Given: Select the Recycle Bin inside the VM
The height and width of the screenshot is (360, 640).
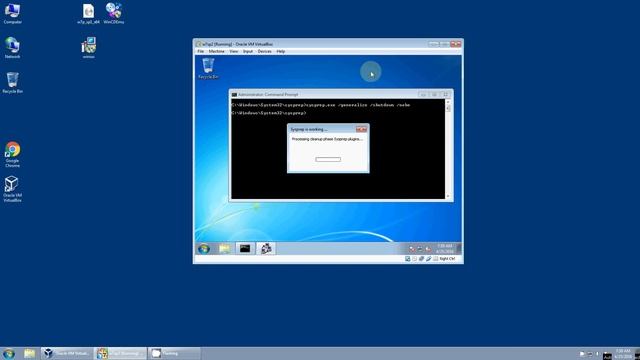Looking at the screenshot, I should [x=208, y=68].
